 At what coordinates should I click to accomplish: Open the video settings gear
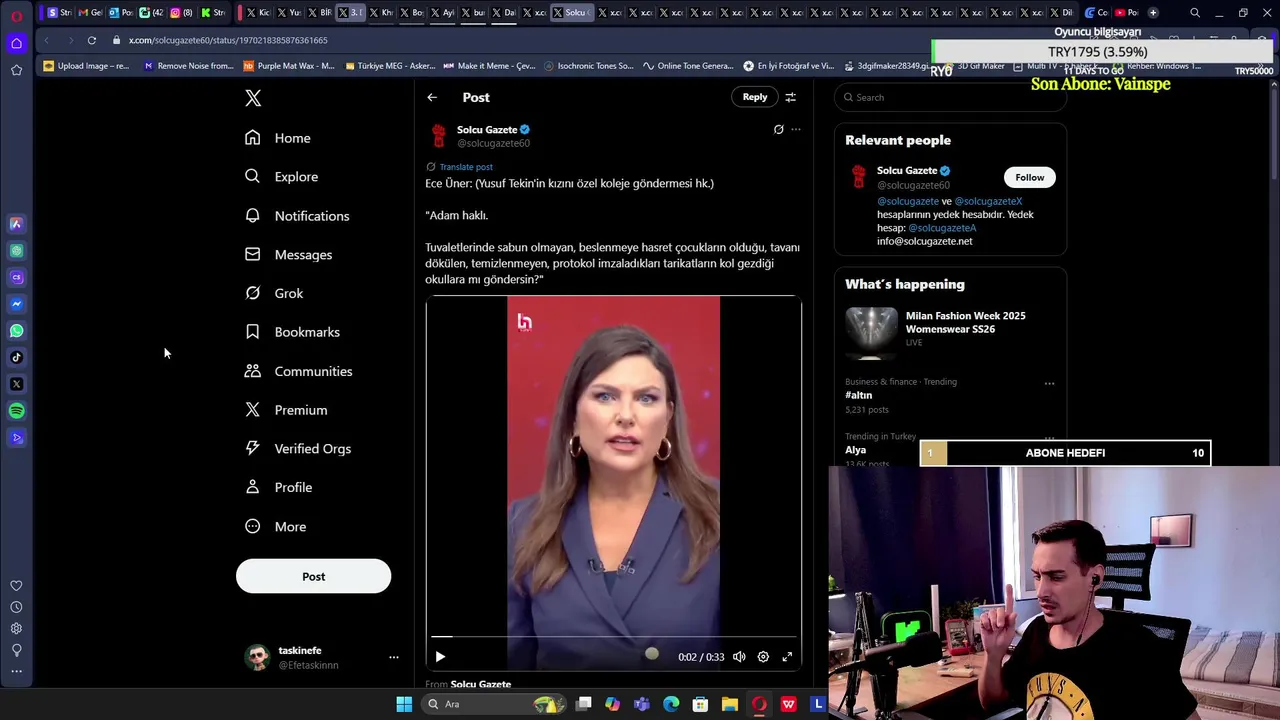(x=763, y=657)
